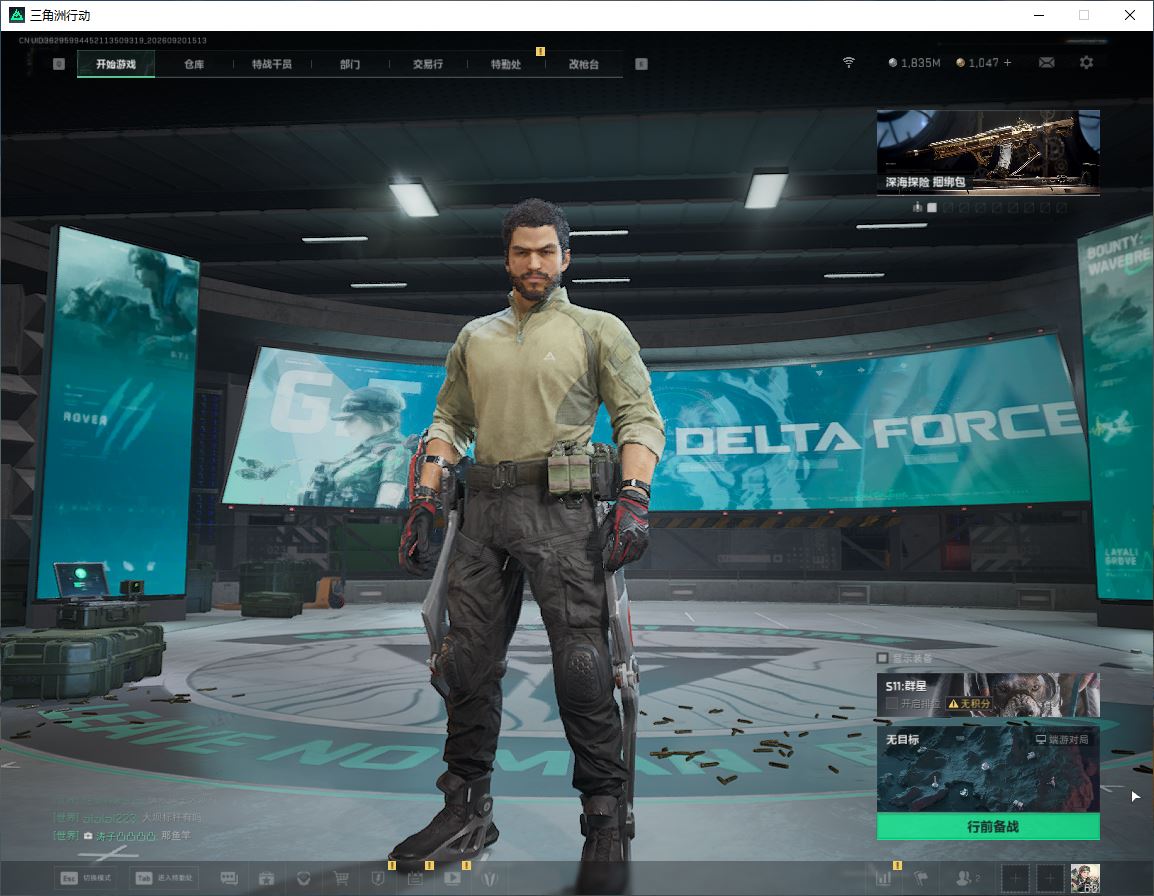The height and width of the screenshot is (896, 1154).
Task: Toggle the 显示装备 checkbox
Action: tap(882, 657)
